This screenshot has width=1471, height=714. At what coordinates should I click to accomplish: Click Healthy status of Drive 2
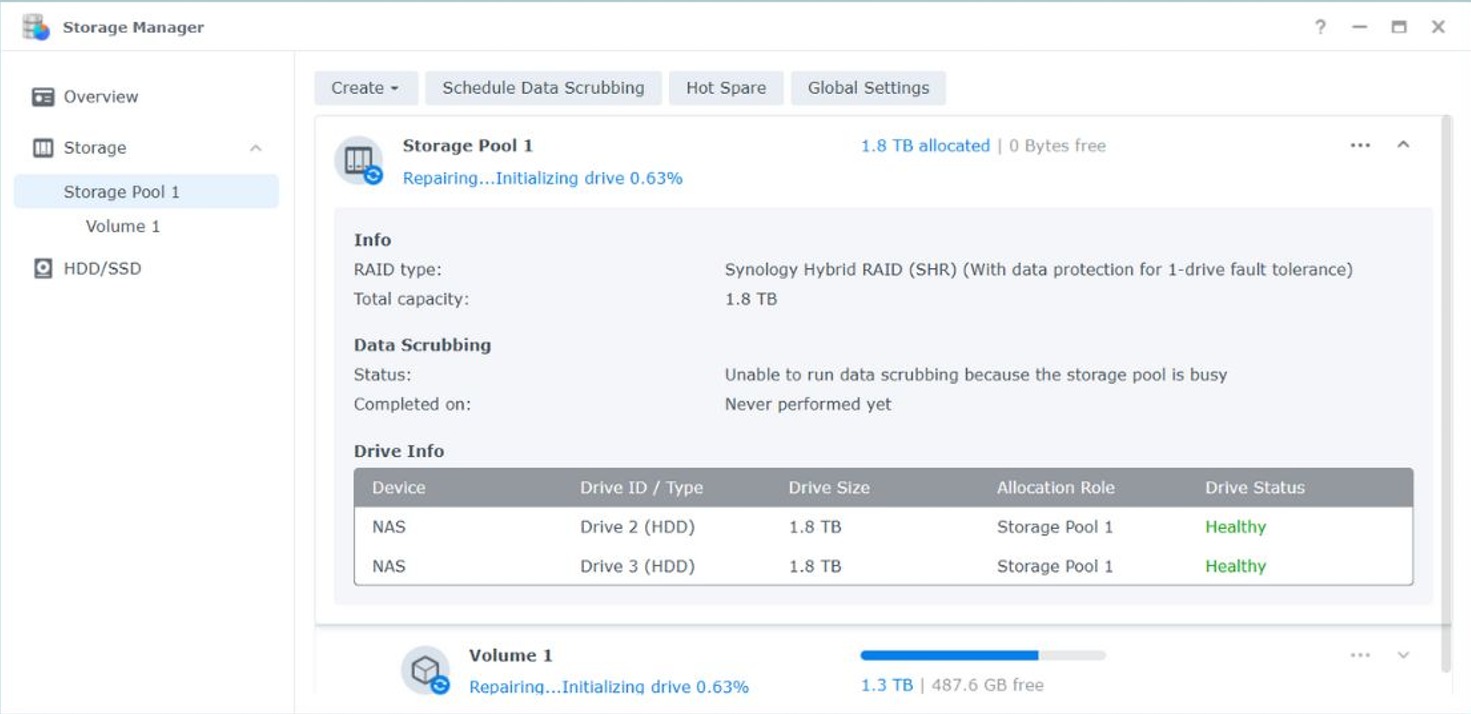(1235, 527)
